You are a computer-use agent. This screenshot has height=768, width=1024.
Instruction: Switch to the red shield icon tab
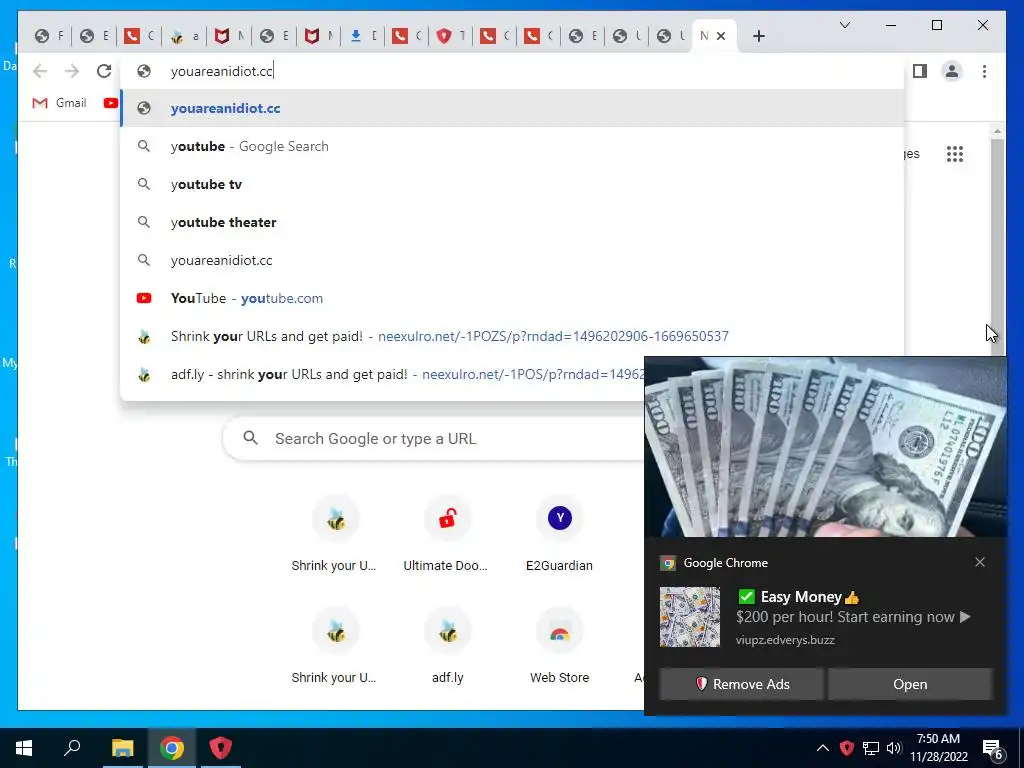tap(453, 36)
